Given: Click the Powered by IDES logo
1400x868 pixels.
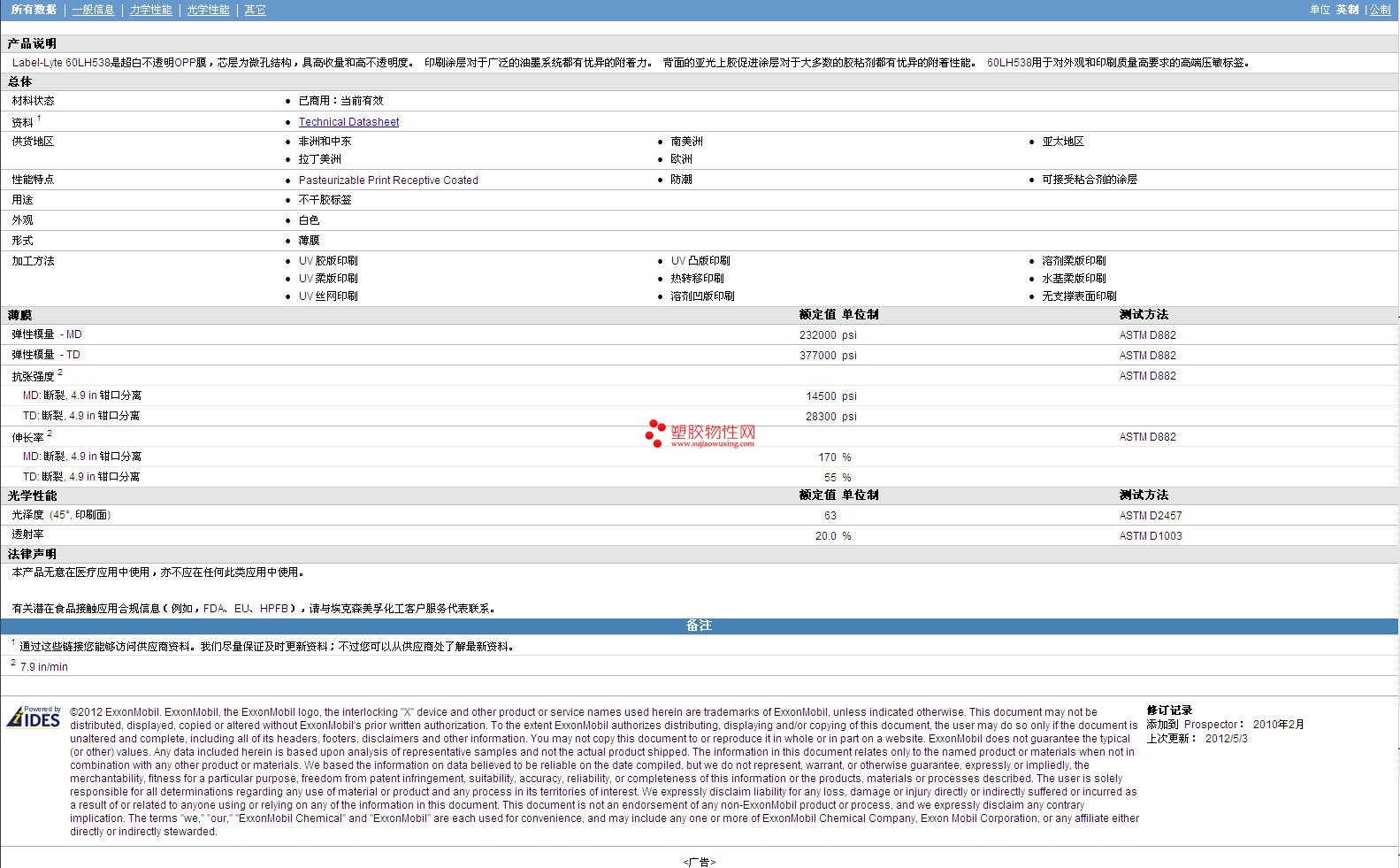Looking at the screenshot, I should click(x=34, y=717).
